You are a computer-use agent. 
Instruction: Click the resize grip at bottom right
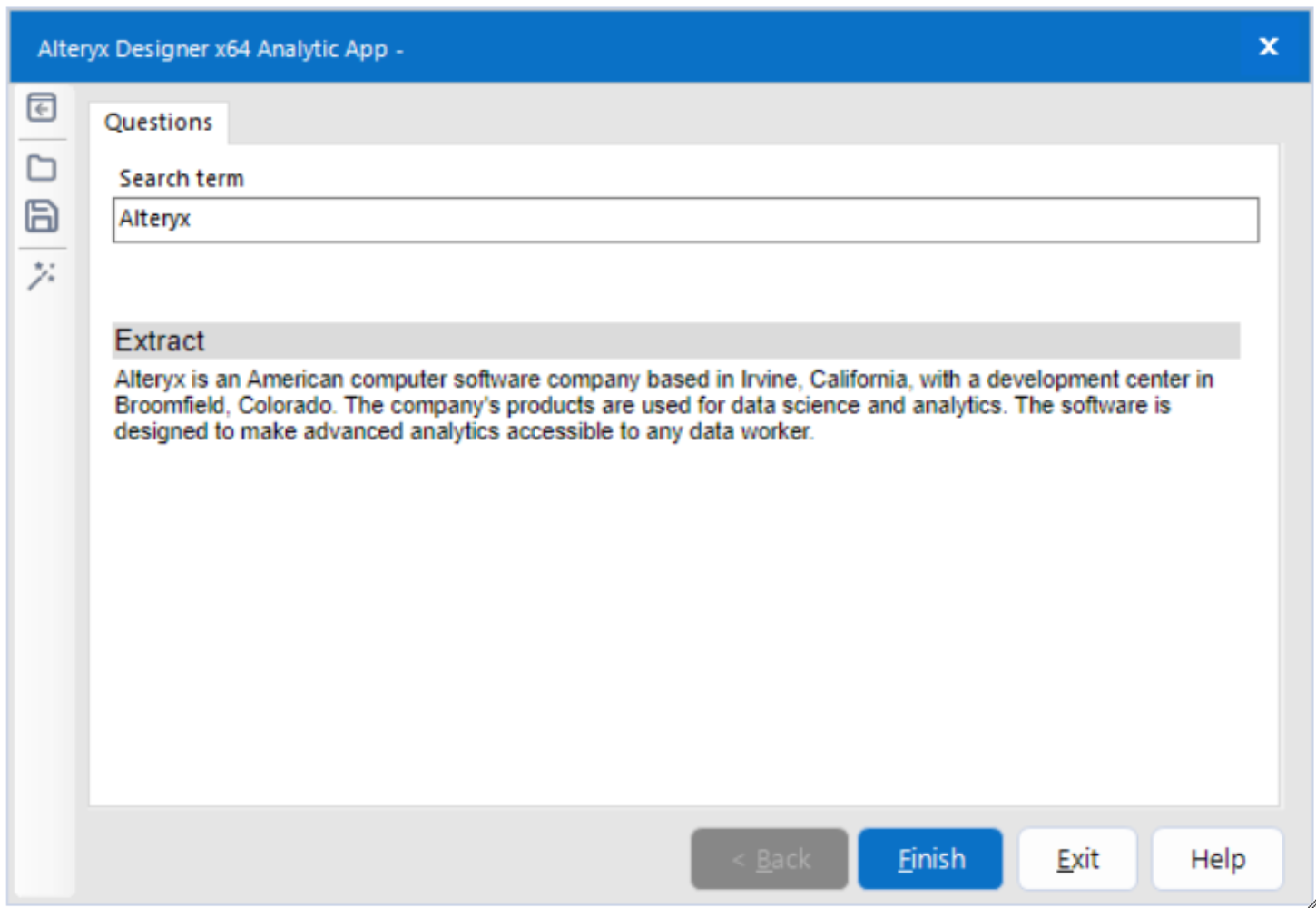1307,901
